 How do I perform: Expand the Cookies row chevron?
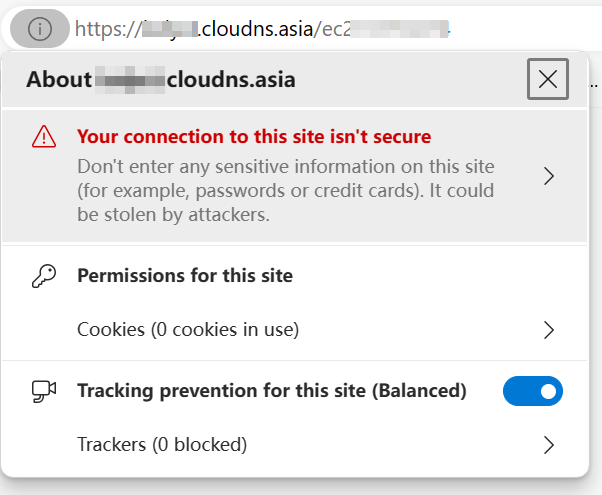click(x=548, y=329)
